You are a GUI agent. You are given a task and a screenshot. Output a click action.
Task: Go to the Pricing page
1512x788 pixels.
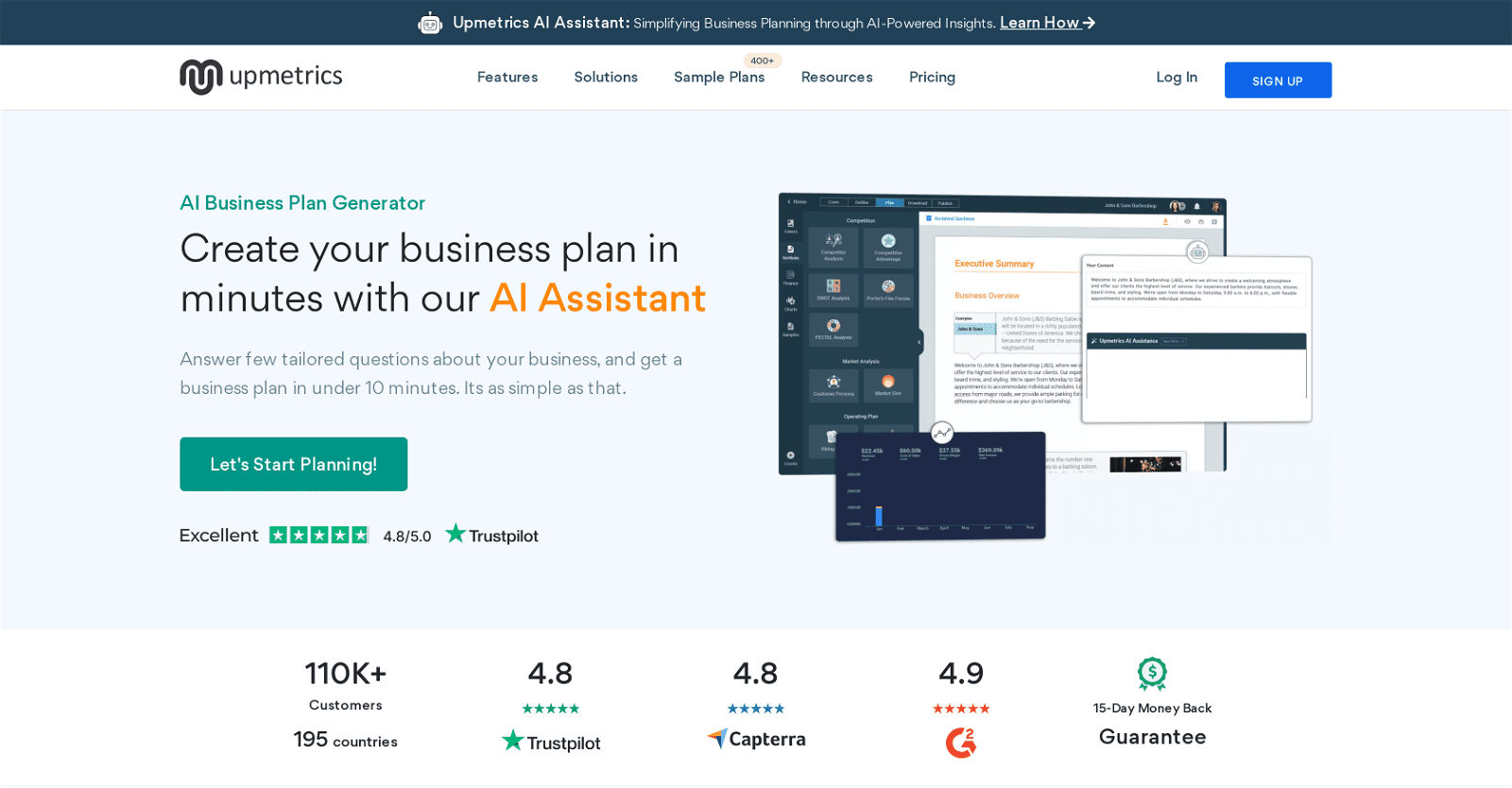pos(932,77)
